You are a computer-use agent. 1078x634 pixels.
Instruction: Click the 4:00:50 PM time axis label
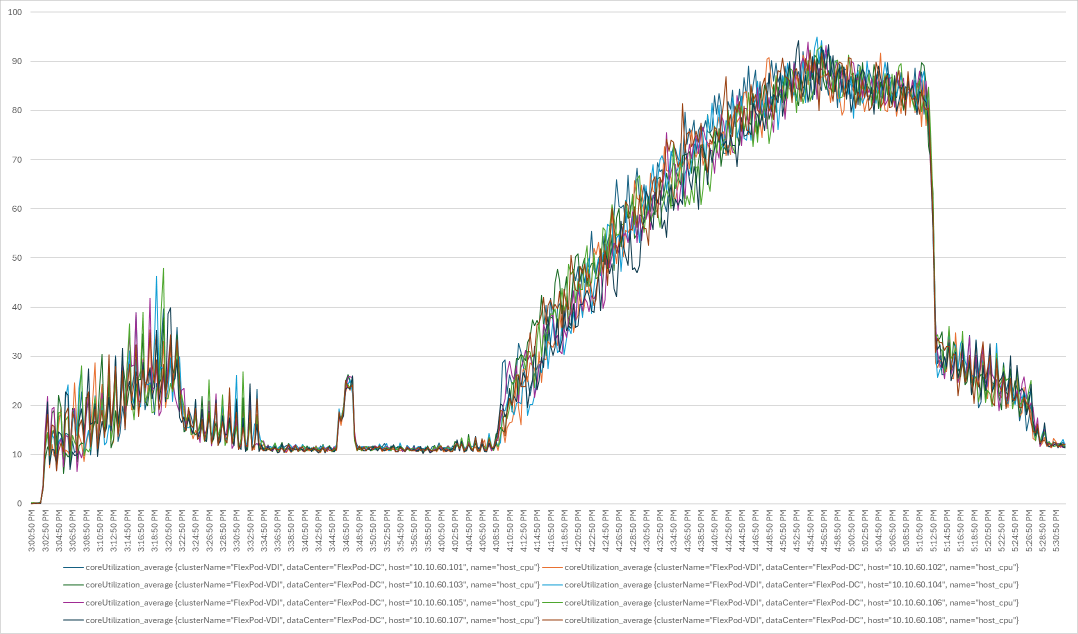[x=442, y=530]
